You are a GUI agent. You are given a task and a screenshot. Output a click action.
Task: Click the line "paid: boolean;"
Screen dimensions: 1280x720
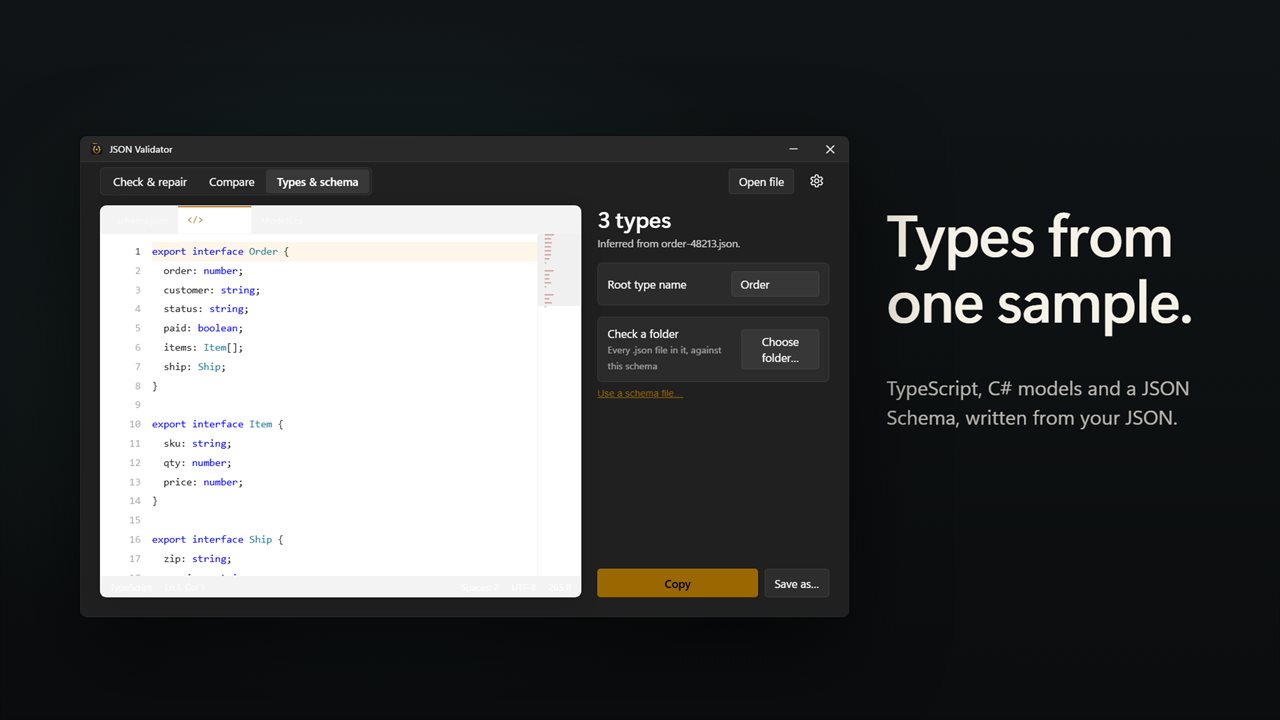tap(203, 328)
